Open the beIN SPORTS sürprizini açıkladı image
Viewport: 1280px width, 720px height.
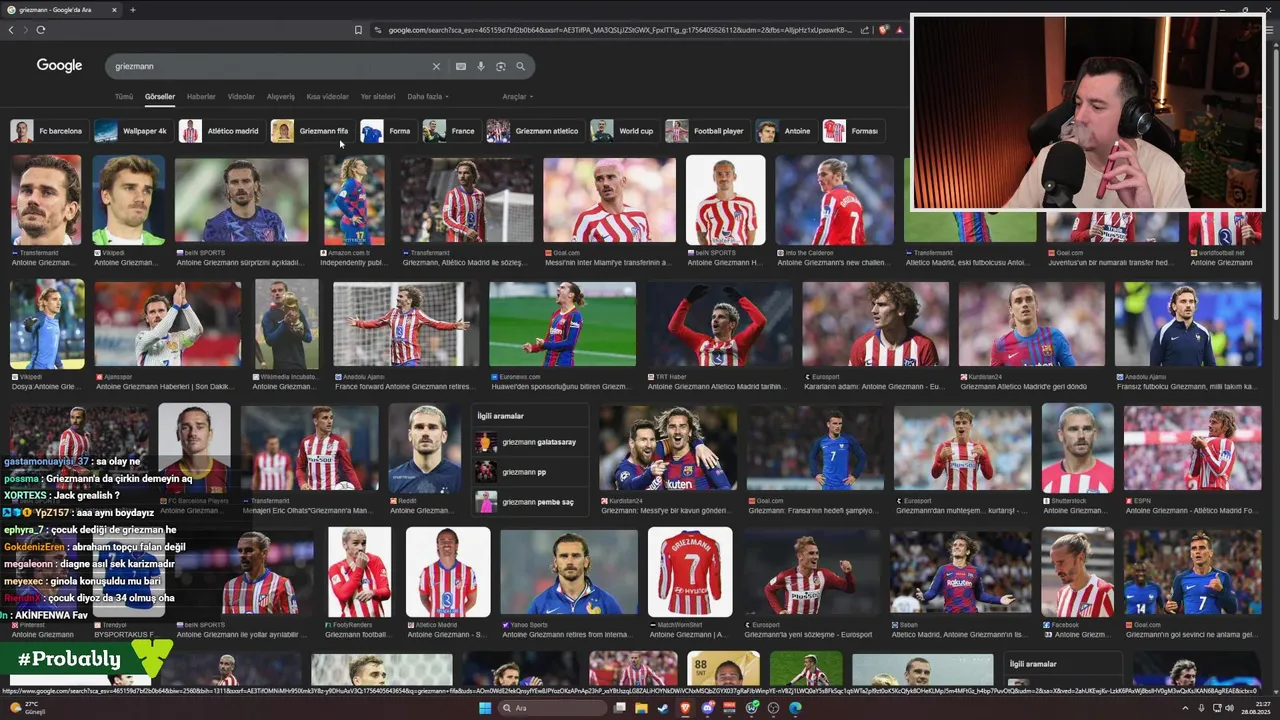241,200
